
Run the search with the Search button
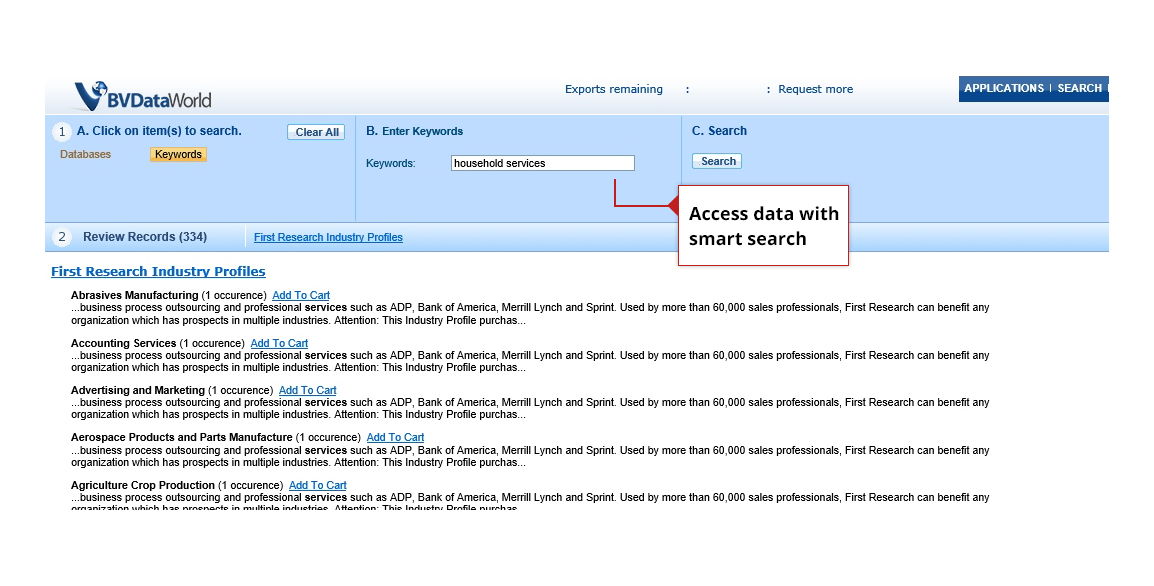click(x=718, y=161)
